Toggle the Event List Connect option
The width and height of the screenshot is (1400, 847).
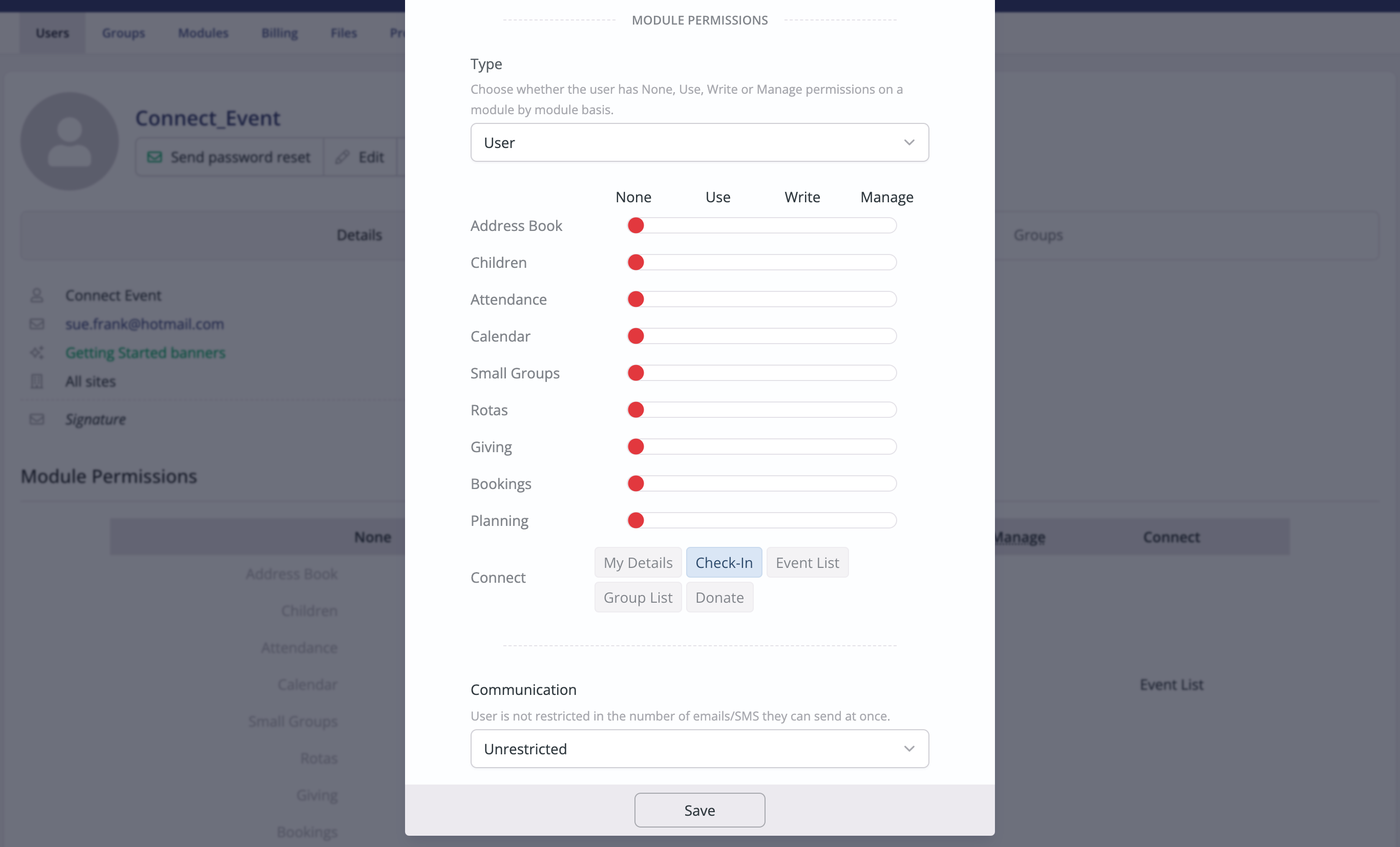807,562
